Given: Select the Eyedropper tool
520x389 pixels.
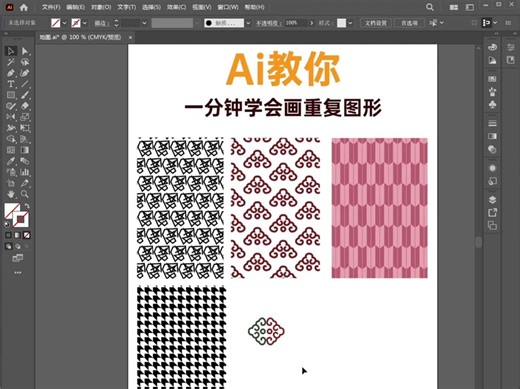Looking at the screenshot, I should (11, 161).
